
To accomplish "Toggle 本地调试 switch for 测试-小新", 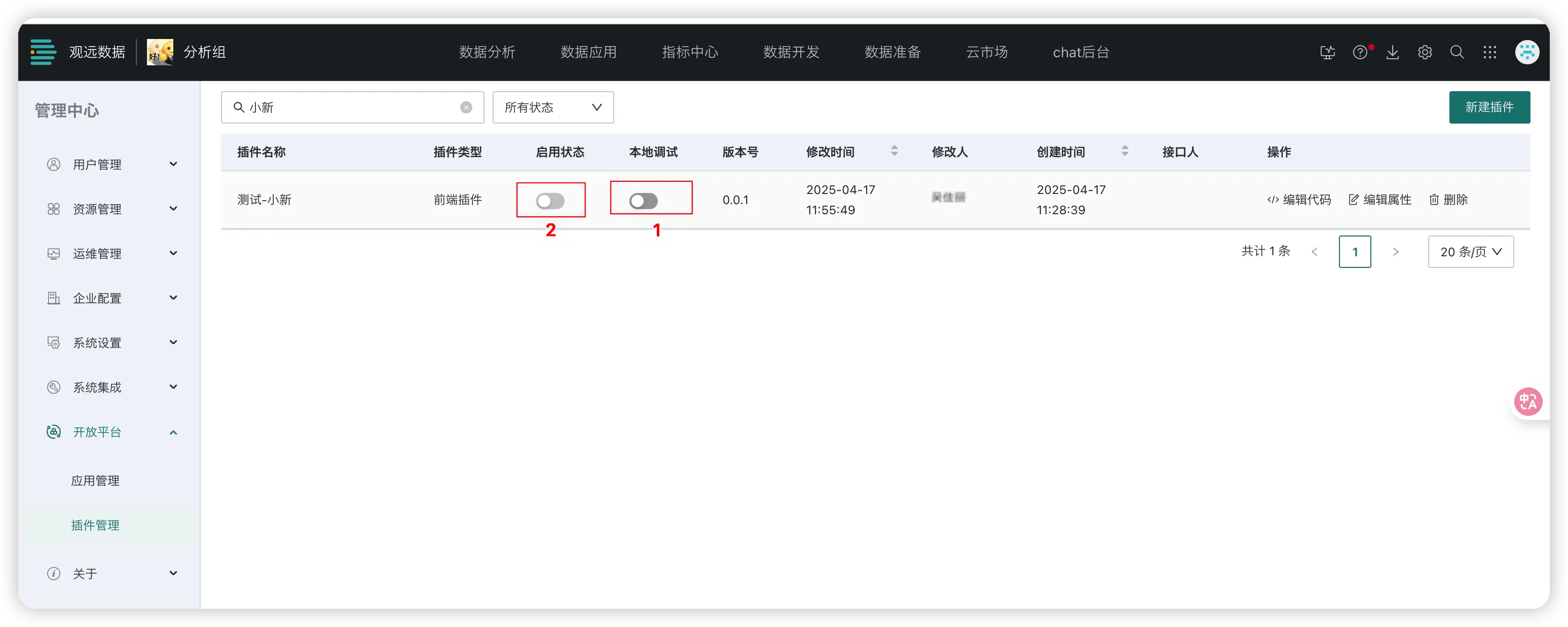I will 644,201.
